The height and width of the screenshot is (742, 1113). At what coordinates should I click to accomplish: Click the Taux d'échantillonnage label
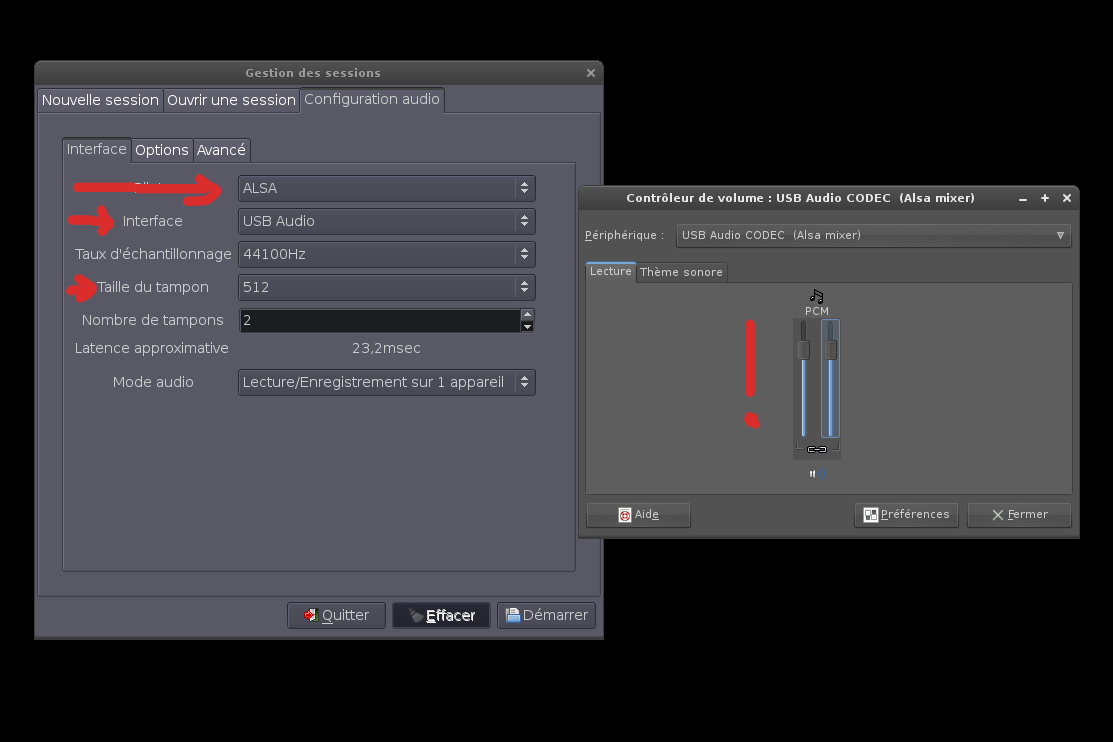tap(153, 254)
